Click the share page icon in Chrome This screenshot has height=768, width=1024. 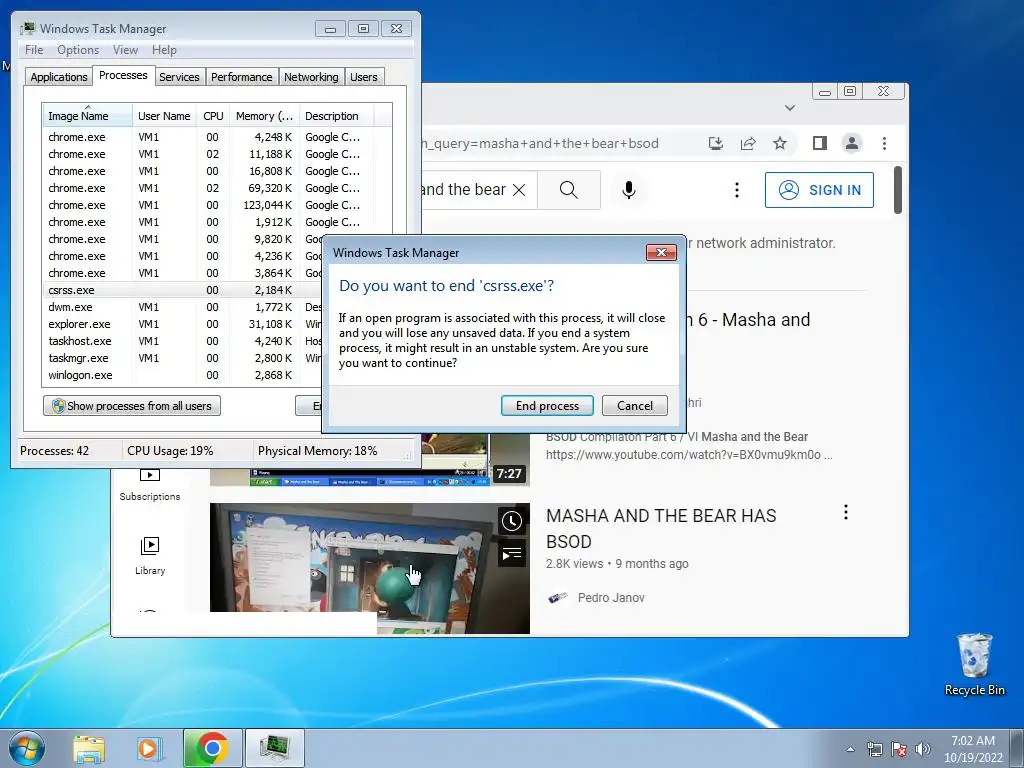[748, 143]
